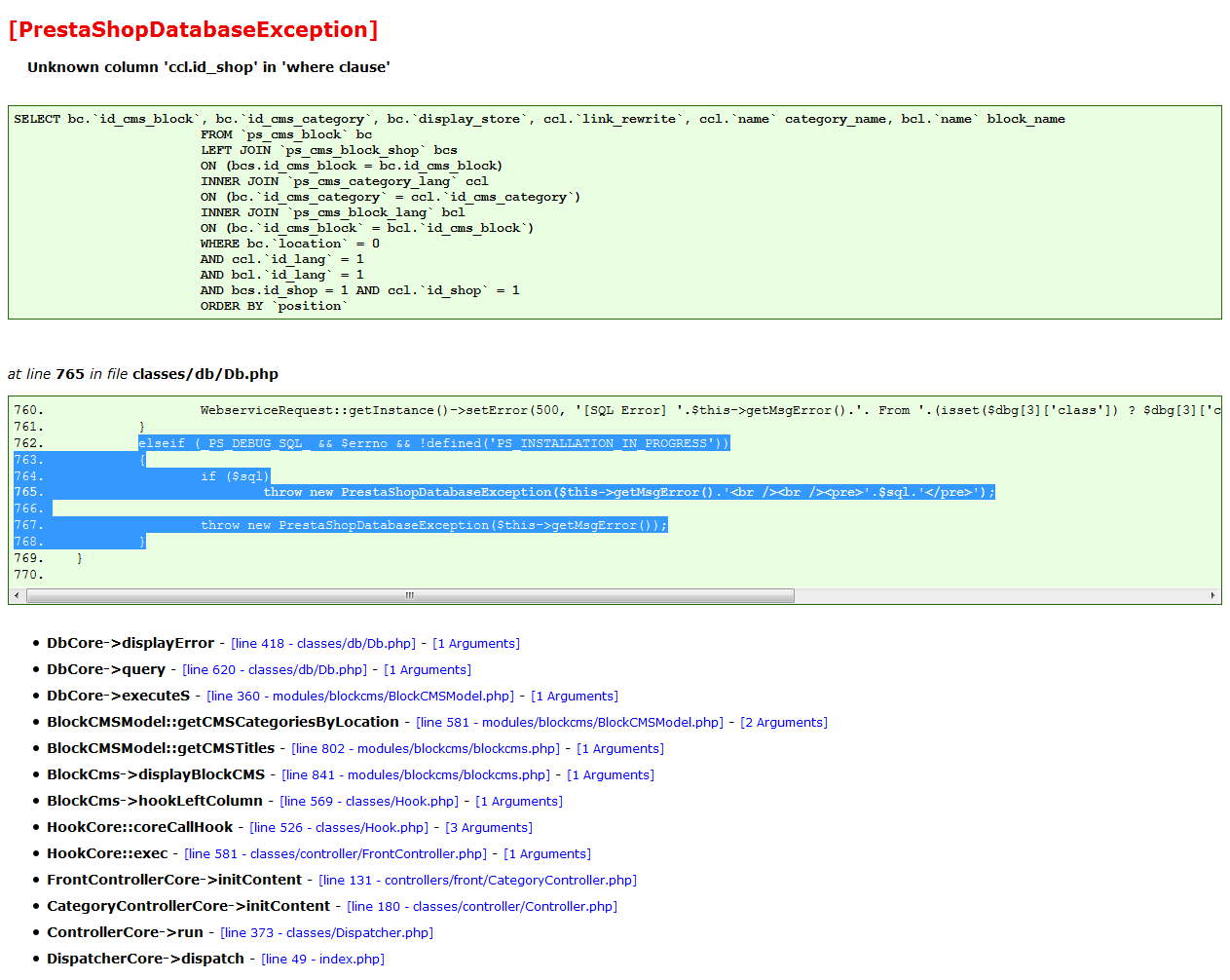Viewport: 1230px width, 980px height.
Task: Click the scrollbar right arrow in code box
Action: click(1212, 595)
